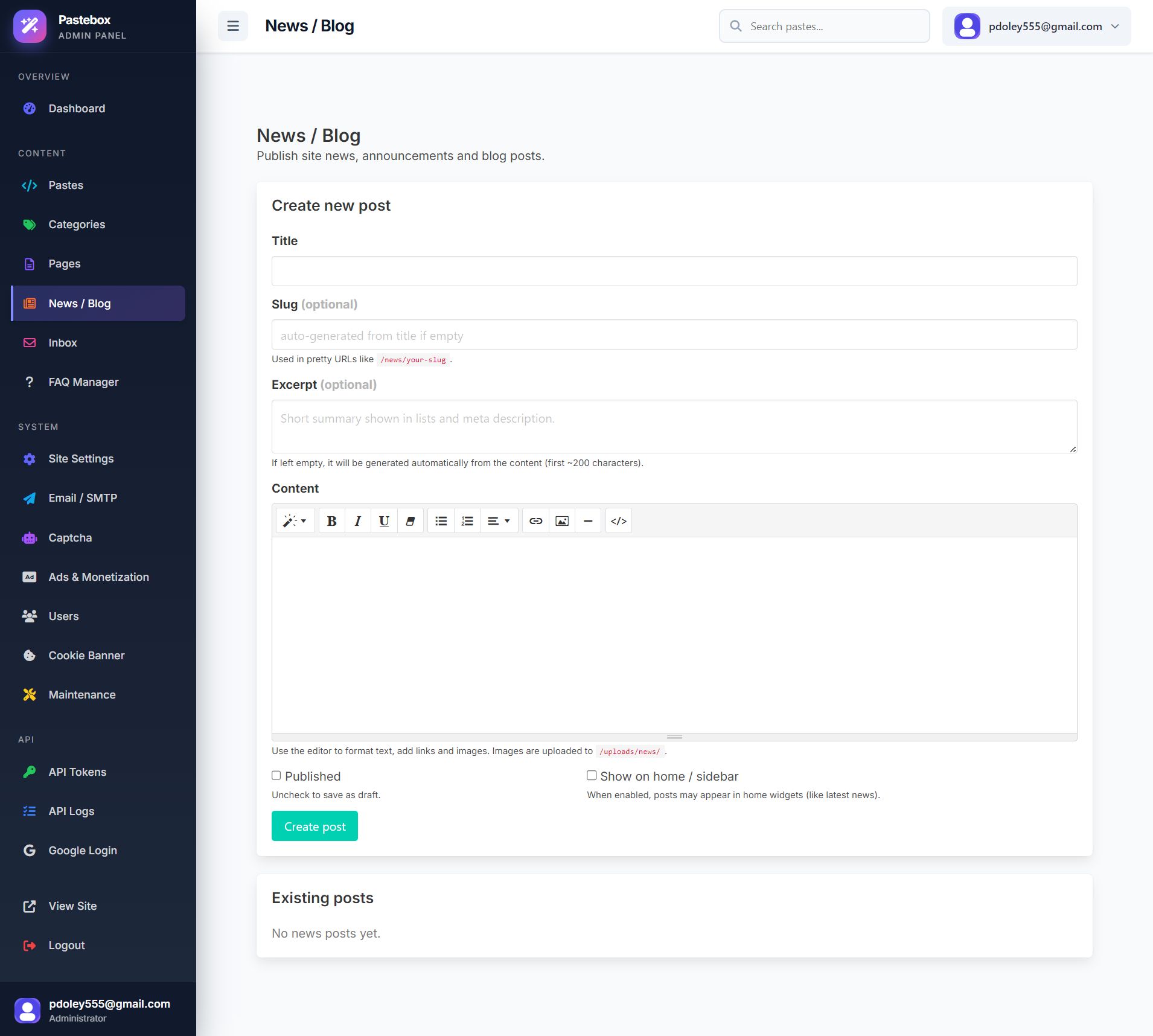Click the editor resize handle bar
Image resolution: width=1153 pixels, height=1036 pixels.
click(674, 737)
